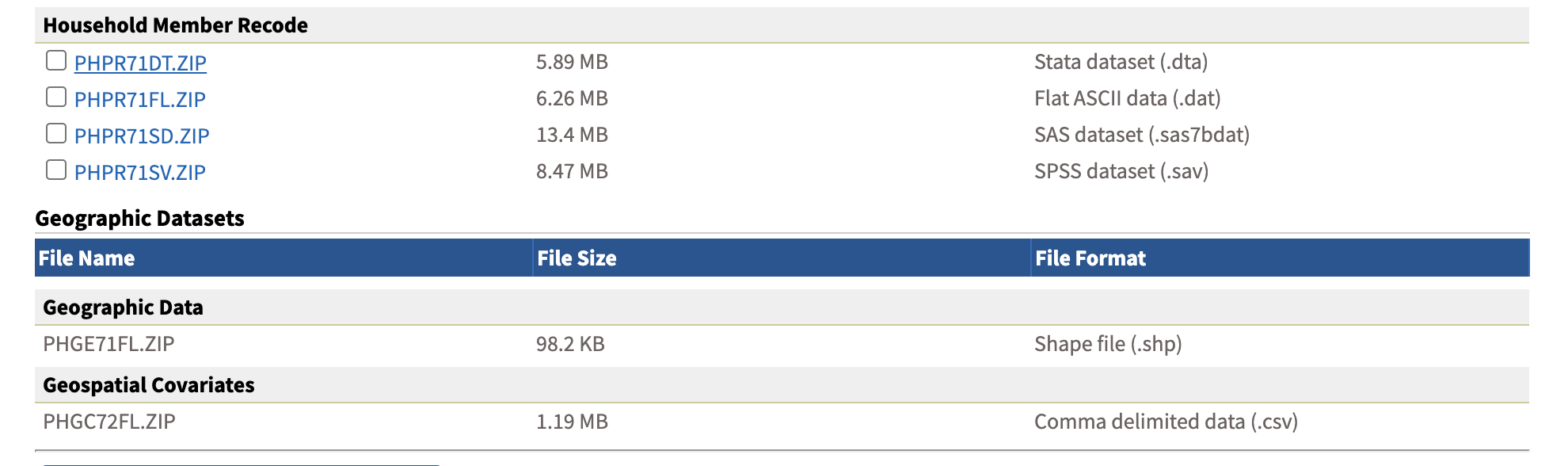
Task: Tick the checkbox for PHPR71FL.ZIP
Action: [x=56, y=97]
